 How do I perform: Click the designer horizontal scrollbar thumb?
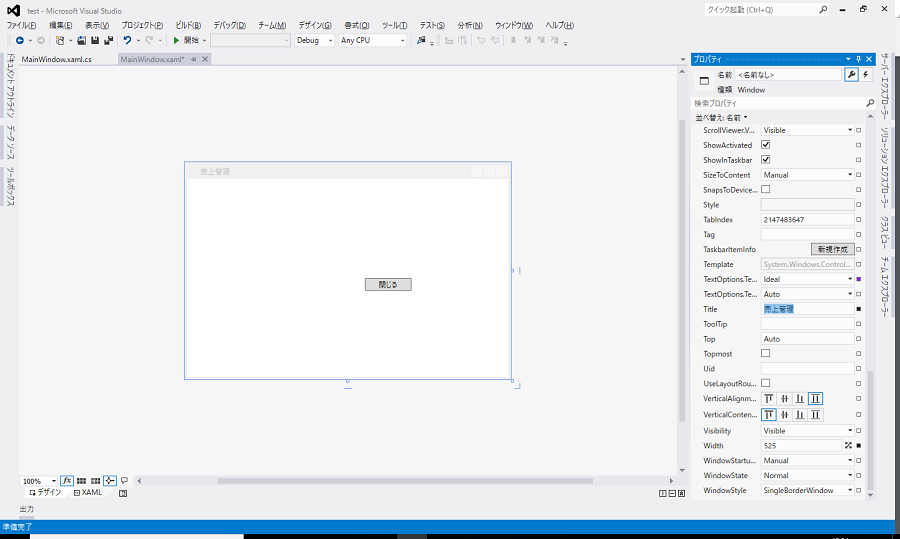(405, 481)
